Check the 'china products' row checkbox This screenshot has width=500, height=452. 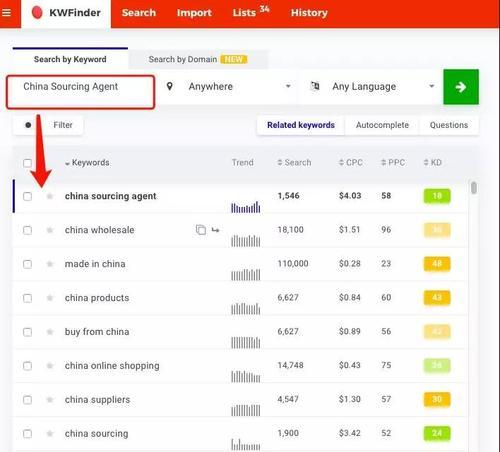pyautogui.click(x=27, y=298)
